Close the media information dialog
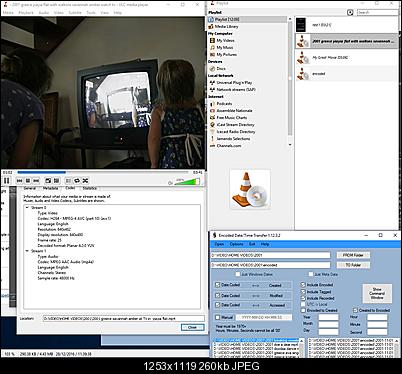 tap(192, 327)
